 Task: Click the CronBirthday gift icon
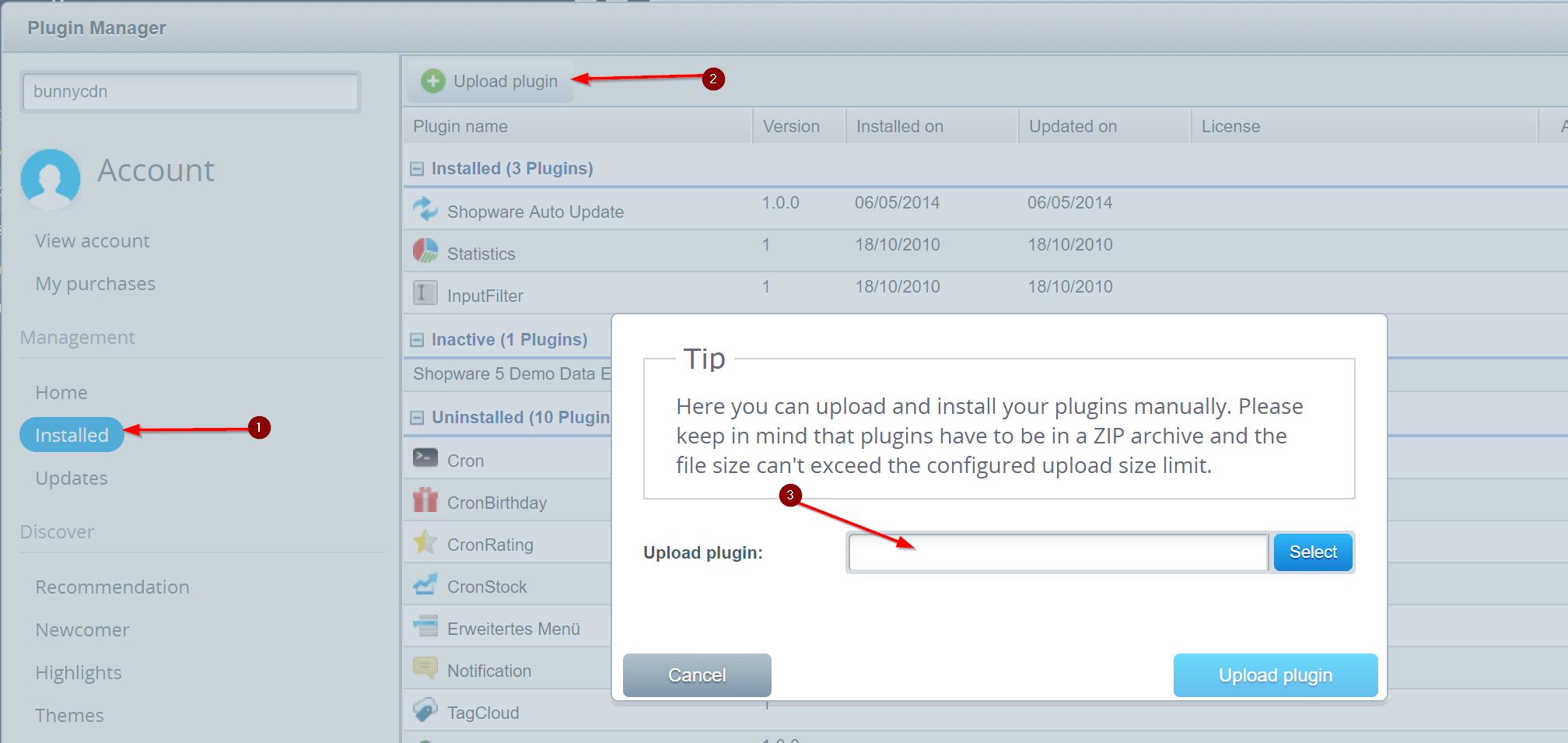click(x=425, y=499)
